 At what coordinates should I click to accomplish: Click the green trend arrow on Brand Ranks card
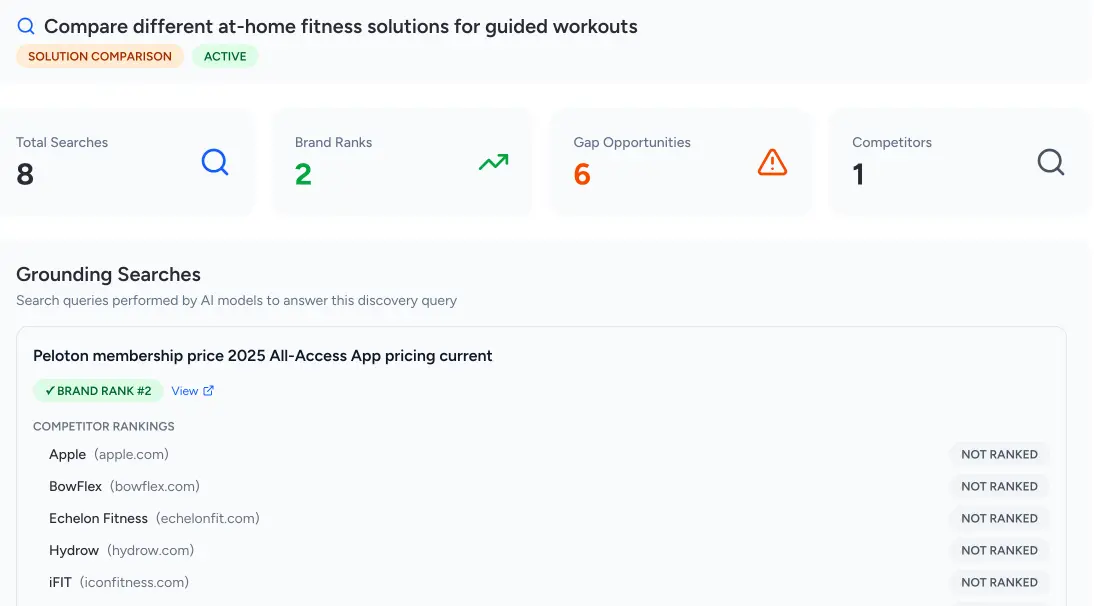[493, 161]
